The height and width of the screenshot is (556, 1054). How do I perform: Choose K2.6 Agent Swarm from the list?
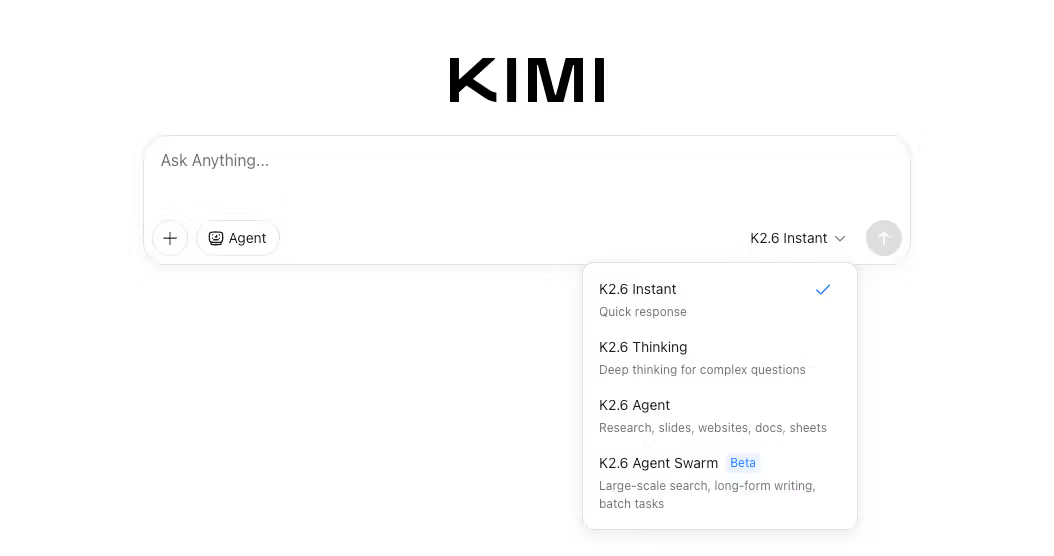(719, 483)
